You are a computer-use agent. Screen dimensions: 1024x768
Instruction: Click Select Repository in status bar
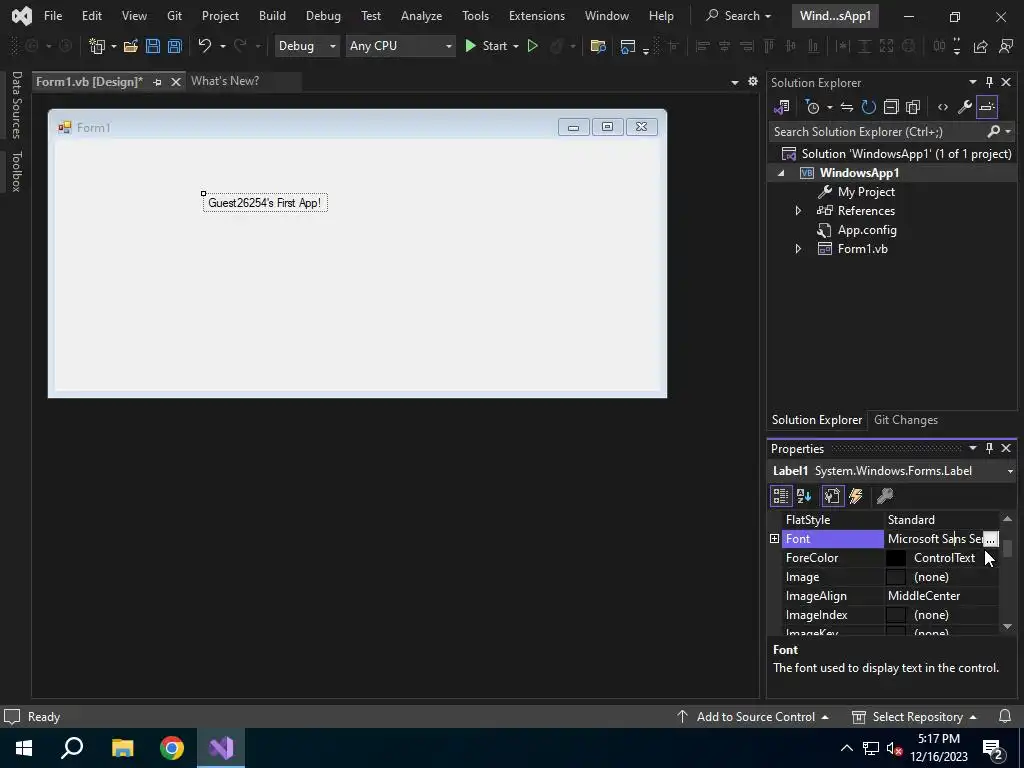point(914,717)
